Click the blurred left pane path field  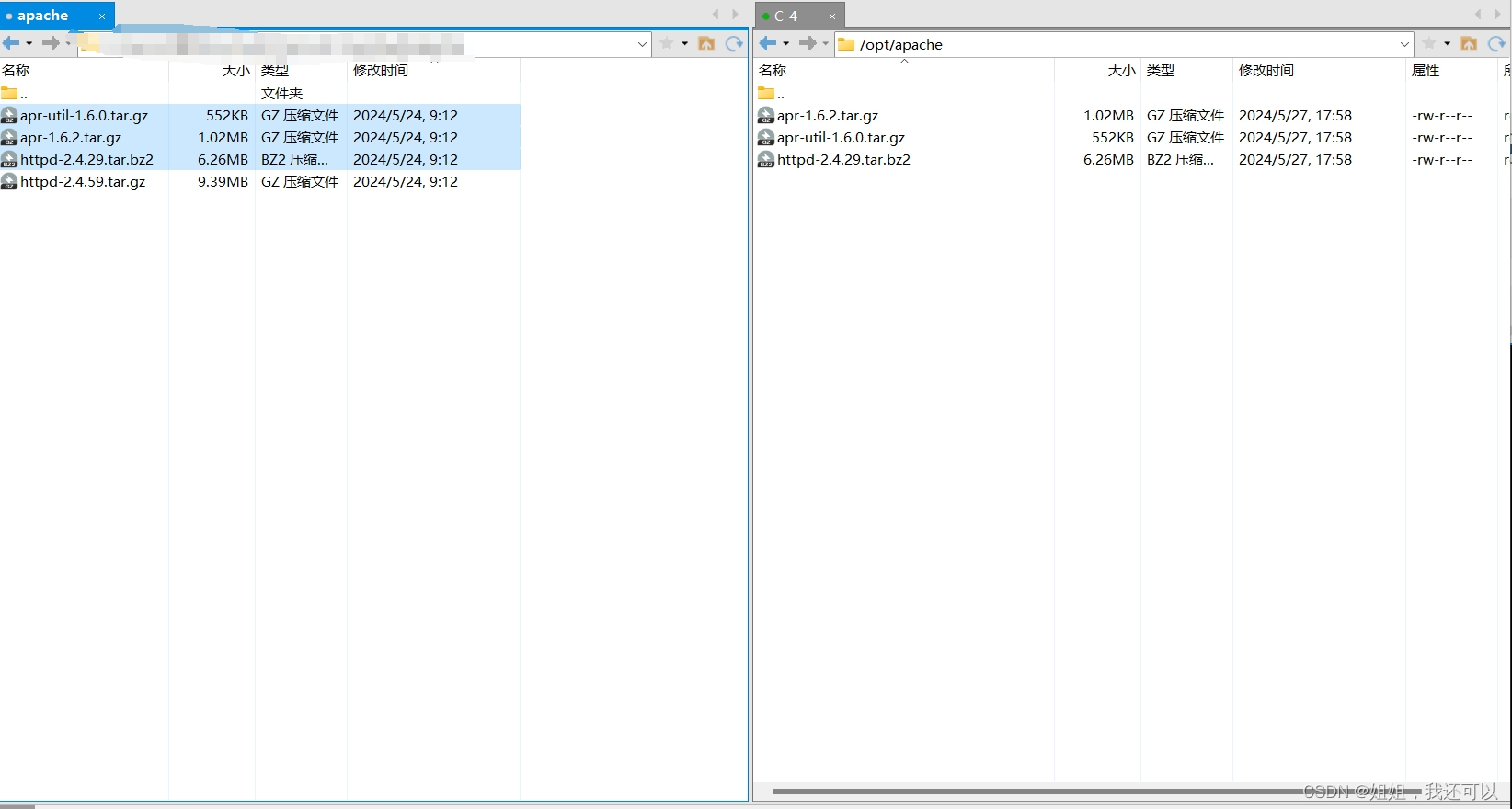[x=364, y=44]
